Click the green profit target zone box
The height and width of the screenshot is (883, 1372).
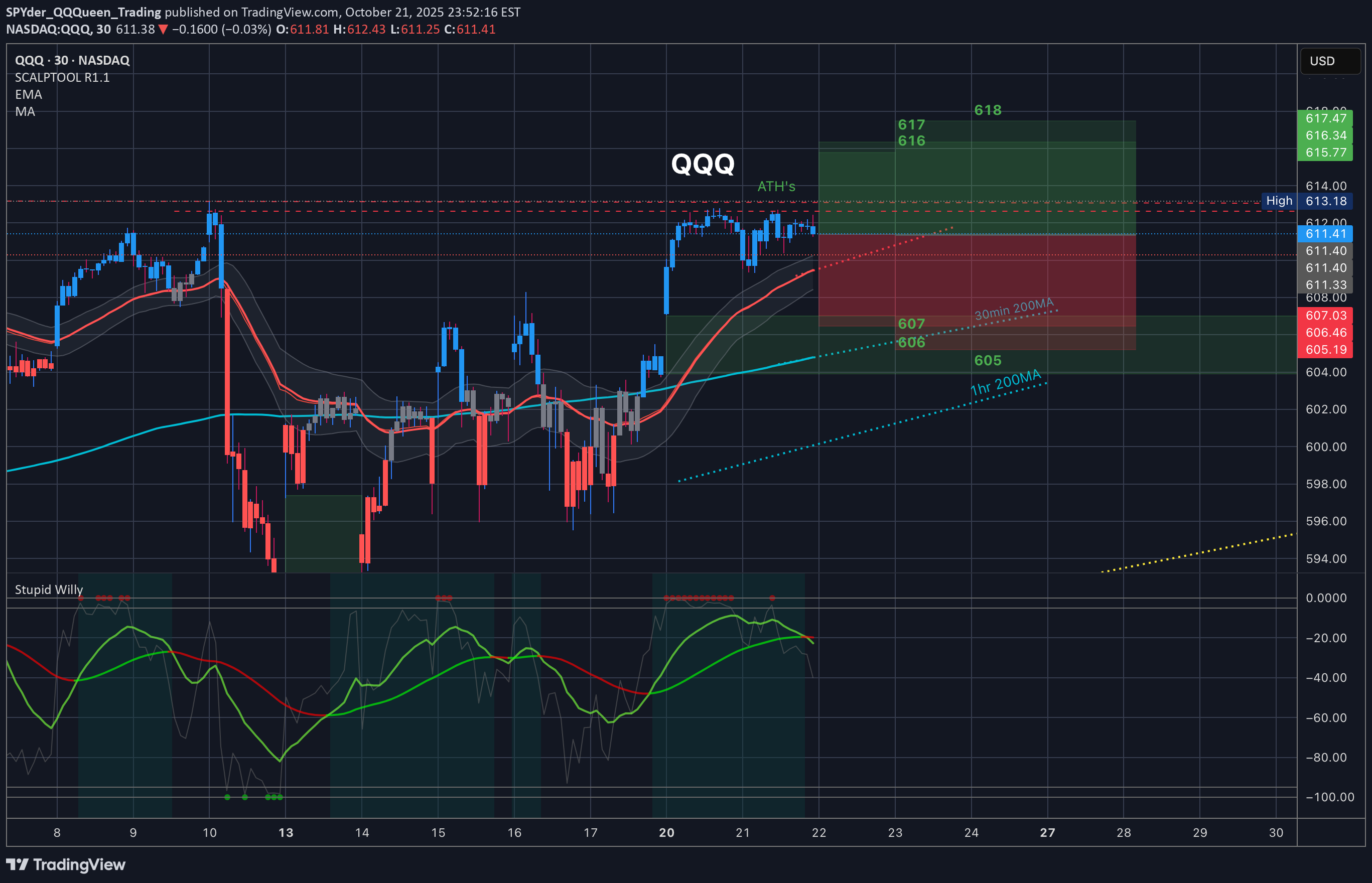coord(975,172)
